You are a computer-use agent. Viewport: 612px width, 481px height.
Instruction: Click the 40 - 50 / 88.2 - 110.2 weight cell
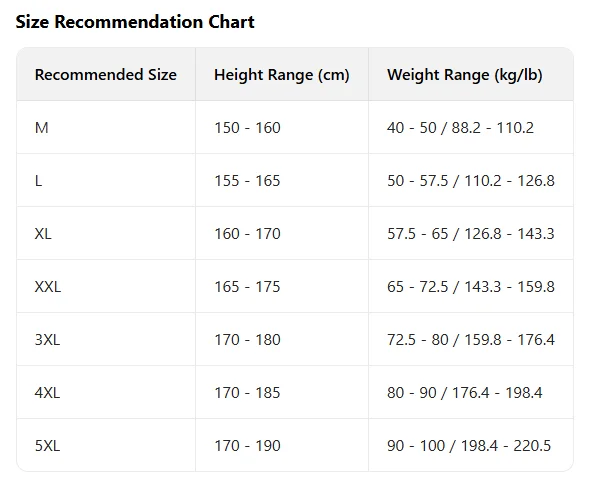pyautogui.click(x=460, y=128)
